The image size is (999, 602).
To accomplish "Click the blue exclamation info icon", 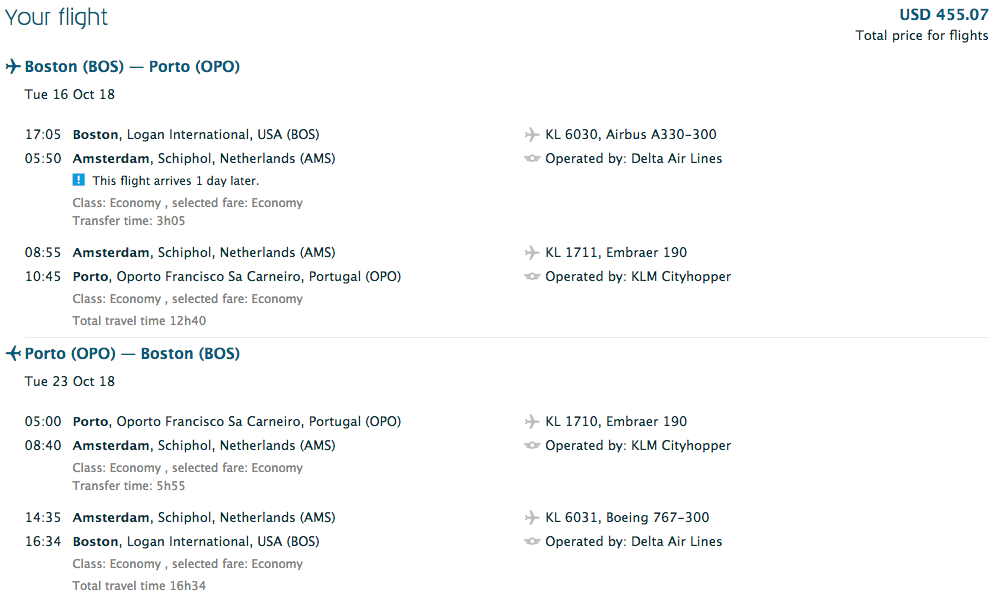I will [79, 181].
